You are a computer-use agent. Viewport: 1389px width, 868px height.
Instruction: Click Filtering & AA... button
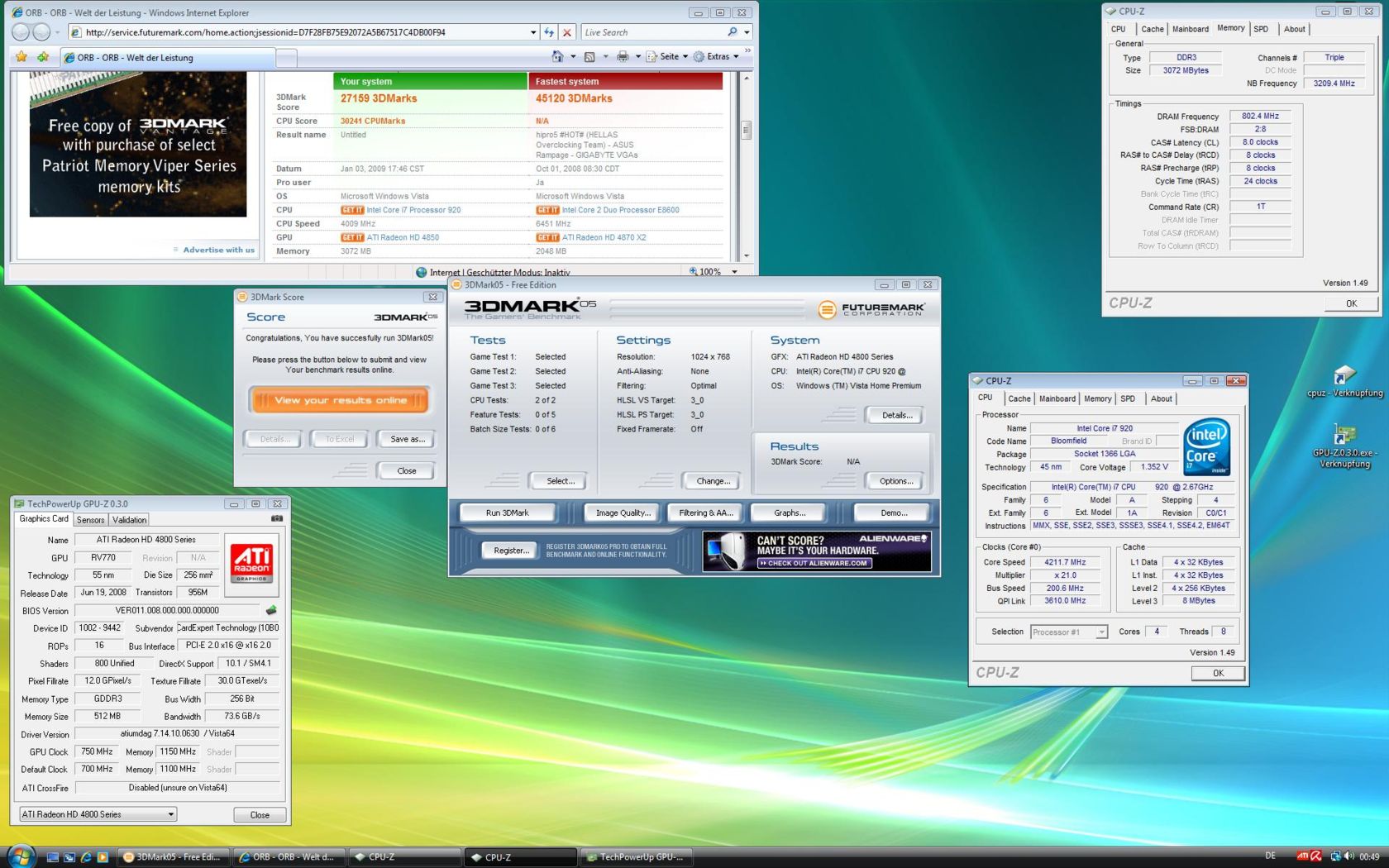click(x=706, y=513)
